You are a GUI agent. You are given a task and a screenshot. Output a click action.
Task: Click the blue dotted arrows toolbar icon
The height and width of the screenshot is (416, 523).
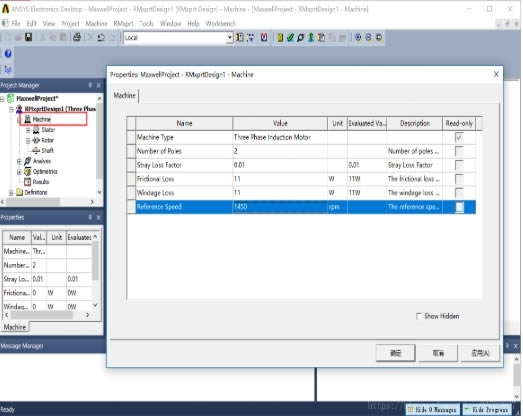(x=250, y=37)
